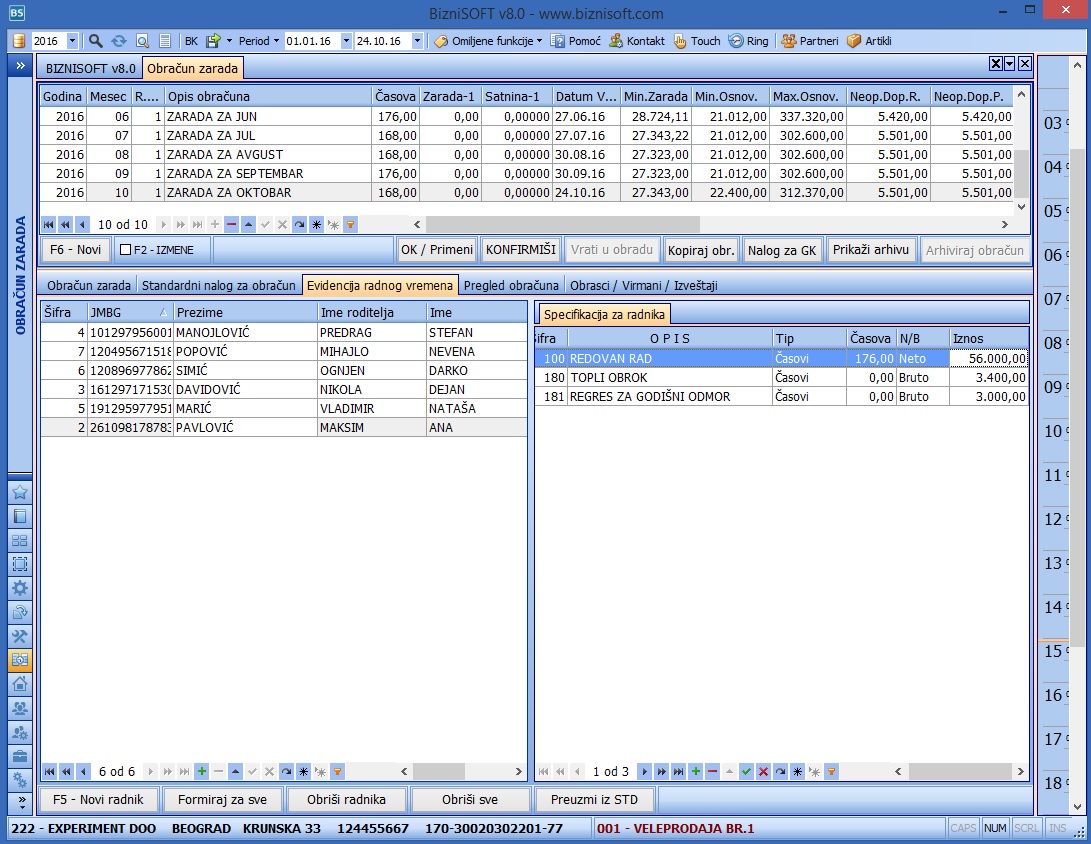Open Partneri from the toolbar
The image size is (1091, 844).
(810, 41)
